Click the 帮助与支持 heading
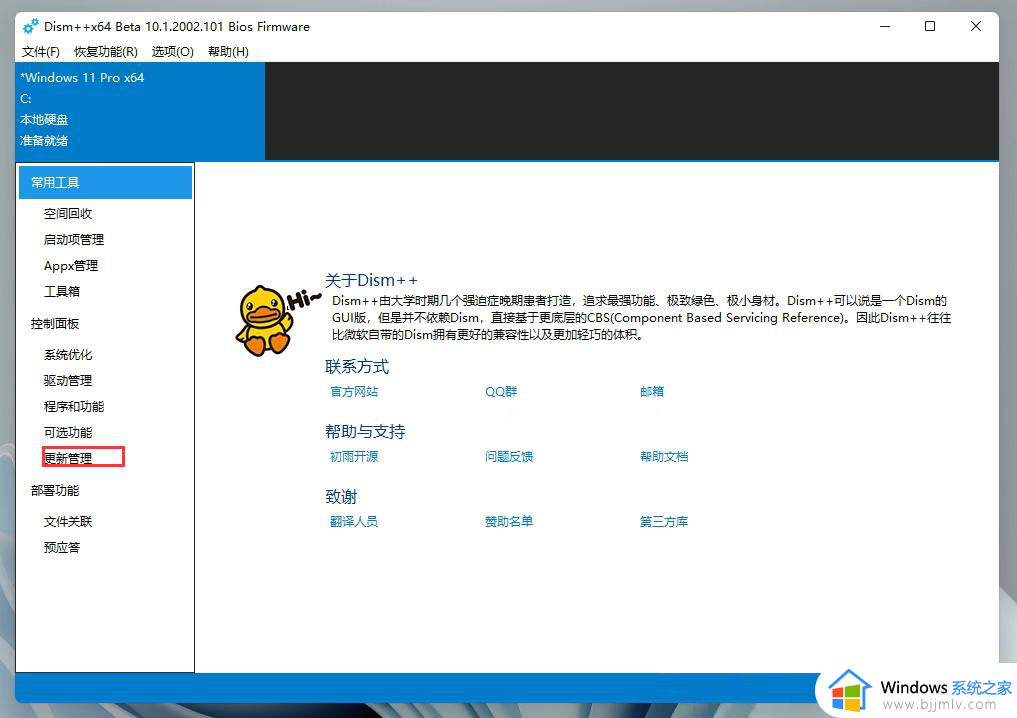 point(365,431)
